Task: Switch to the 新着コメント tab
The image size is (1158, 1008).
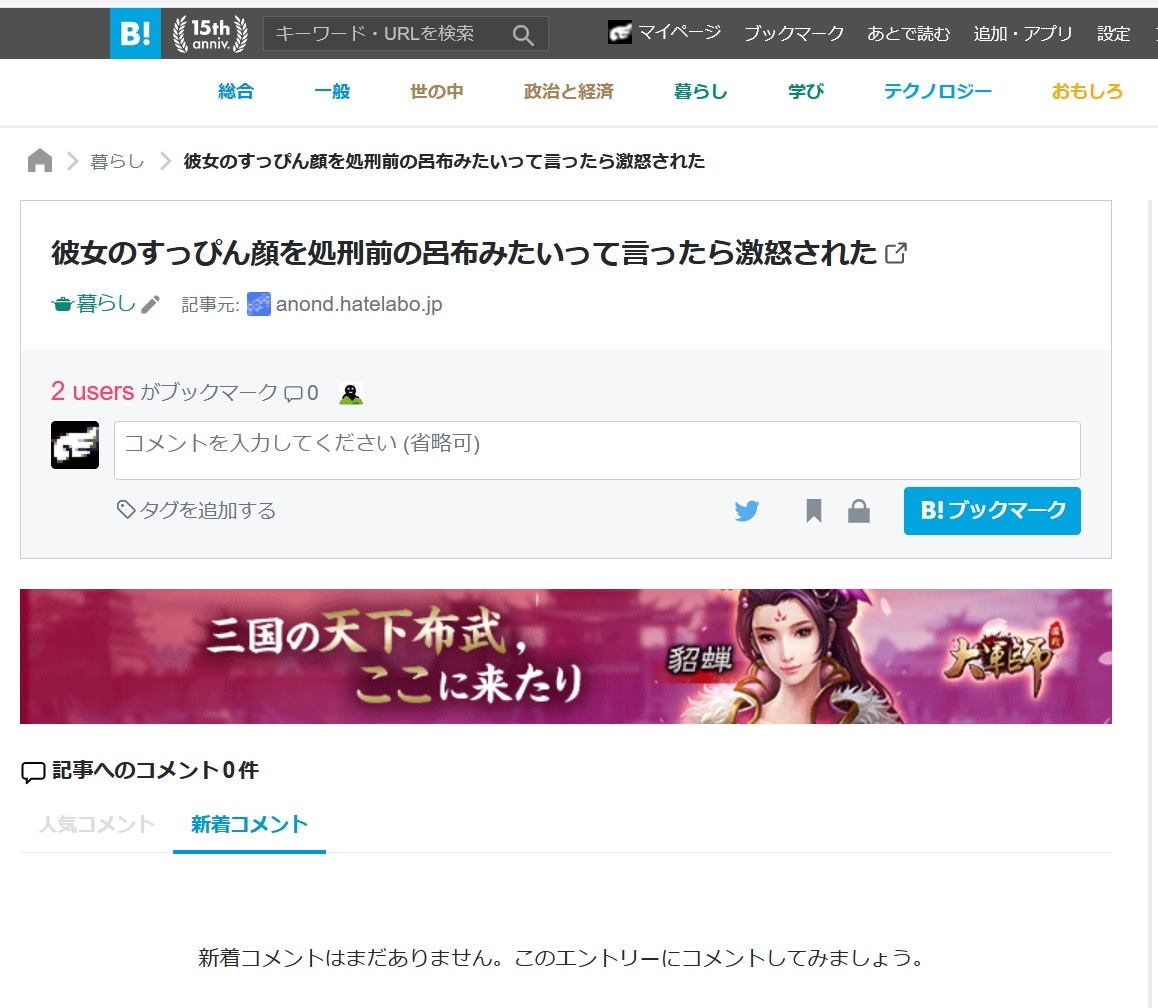Action: (250, 824)
